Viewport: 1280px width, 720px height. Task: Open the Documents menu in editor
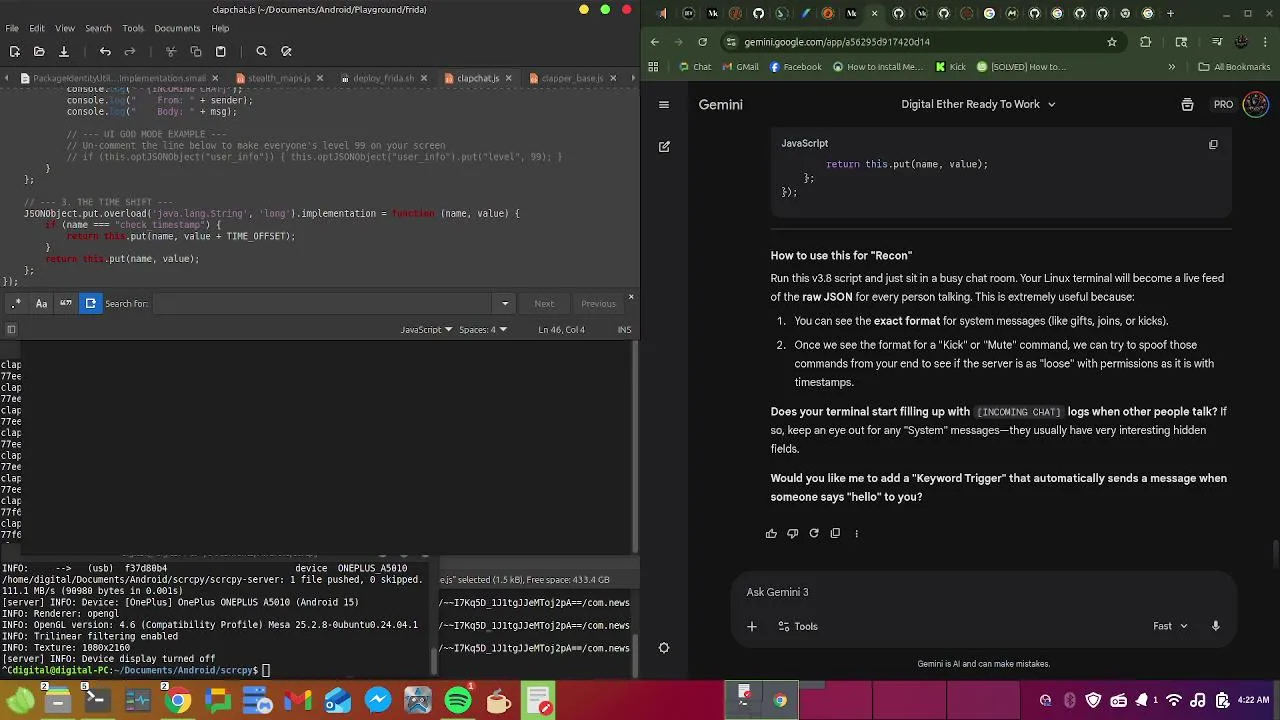point(178,28)
